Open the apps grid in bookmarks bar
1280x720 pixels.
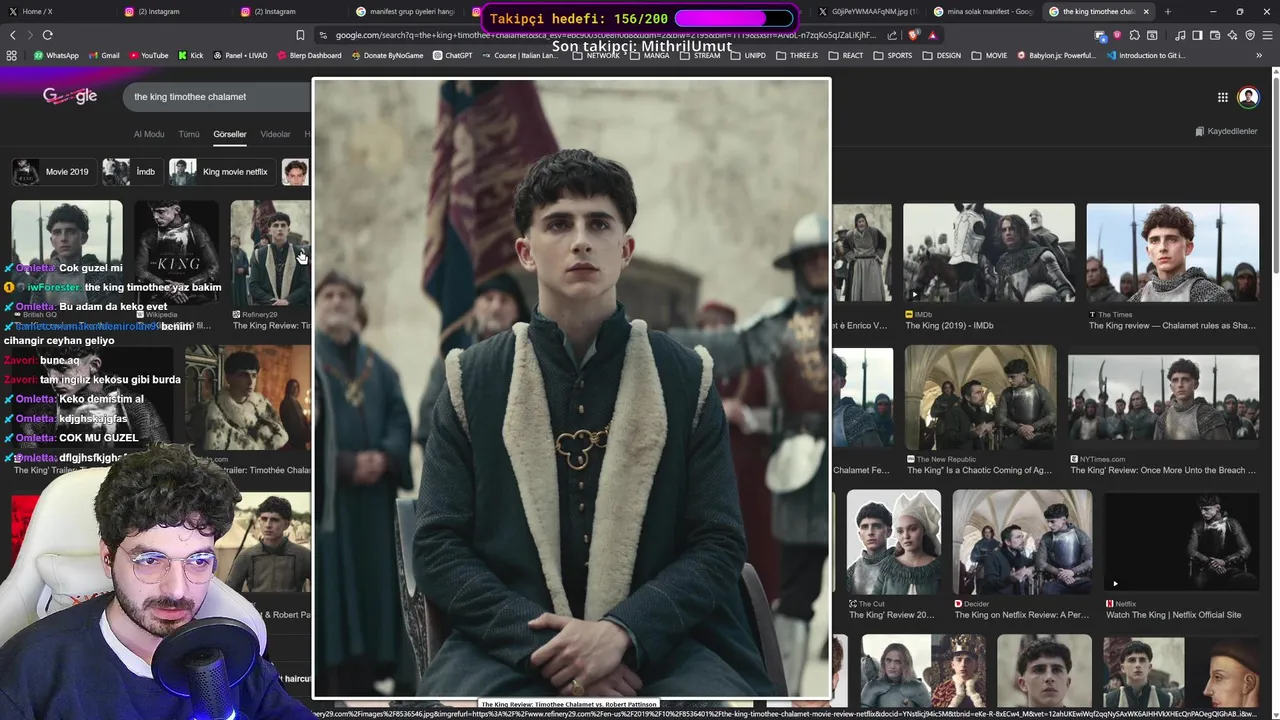11,55
